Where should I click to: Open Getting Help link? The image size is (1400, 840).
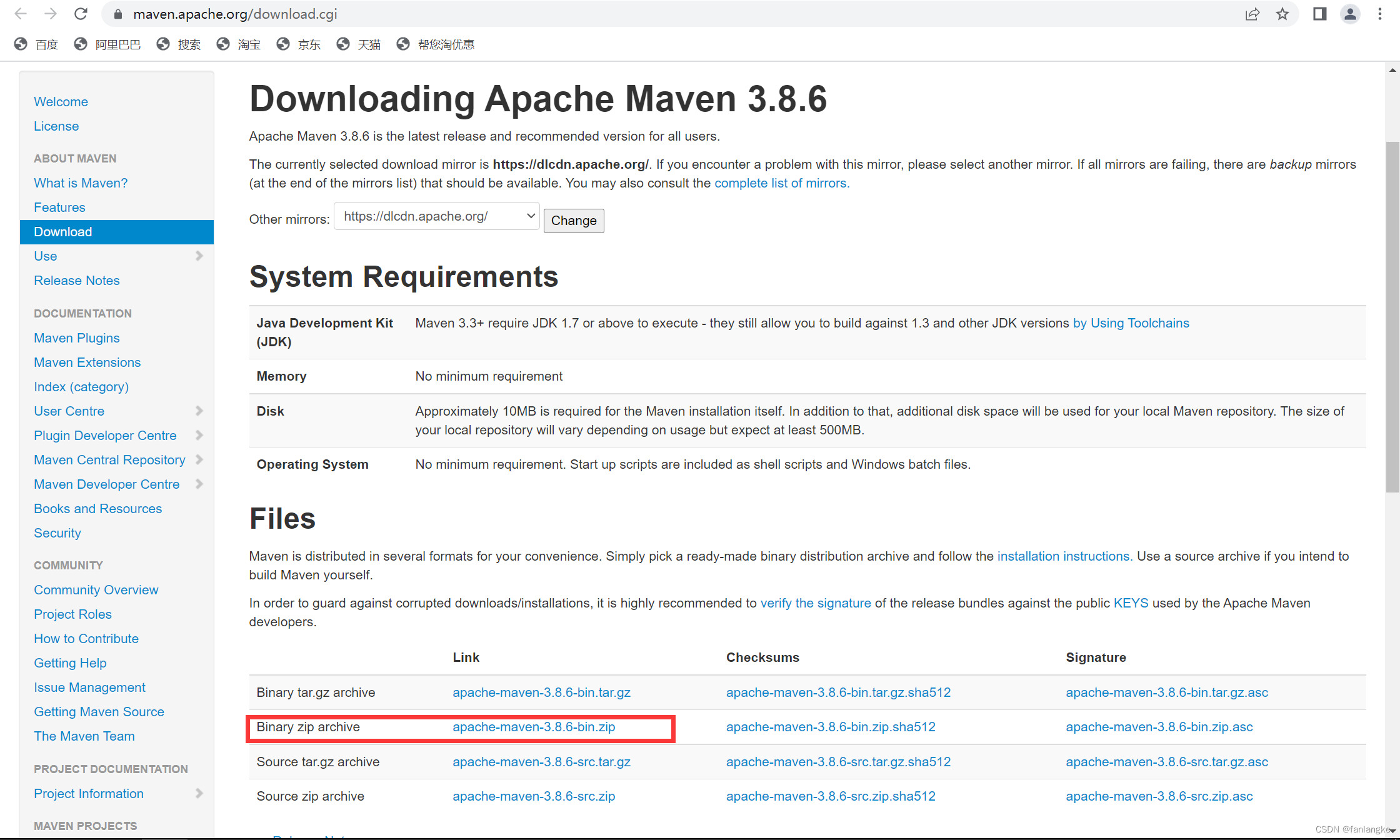point(70,663)
